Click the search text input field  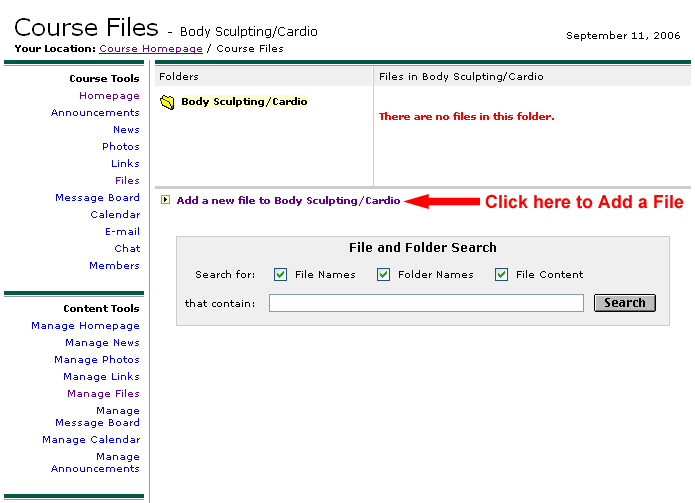click(426, 303)
